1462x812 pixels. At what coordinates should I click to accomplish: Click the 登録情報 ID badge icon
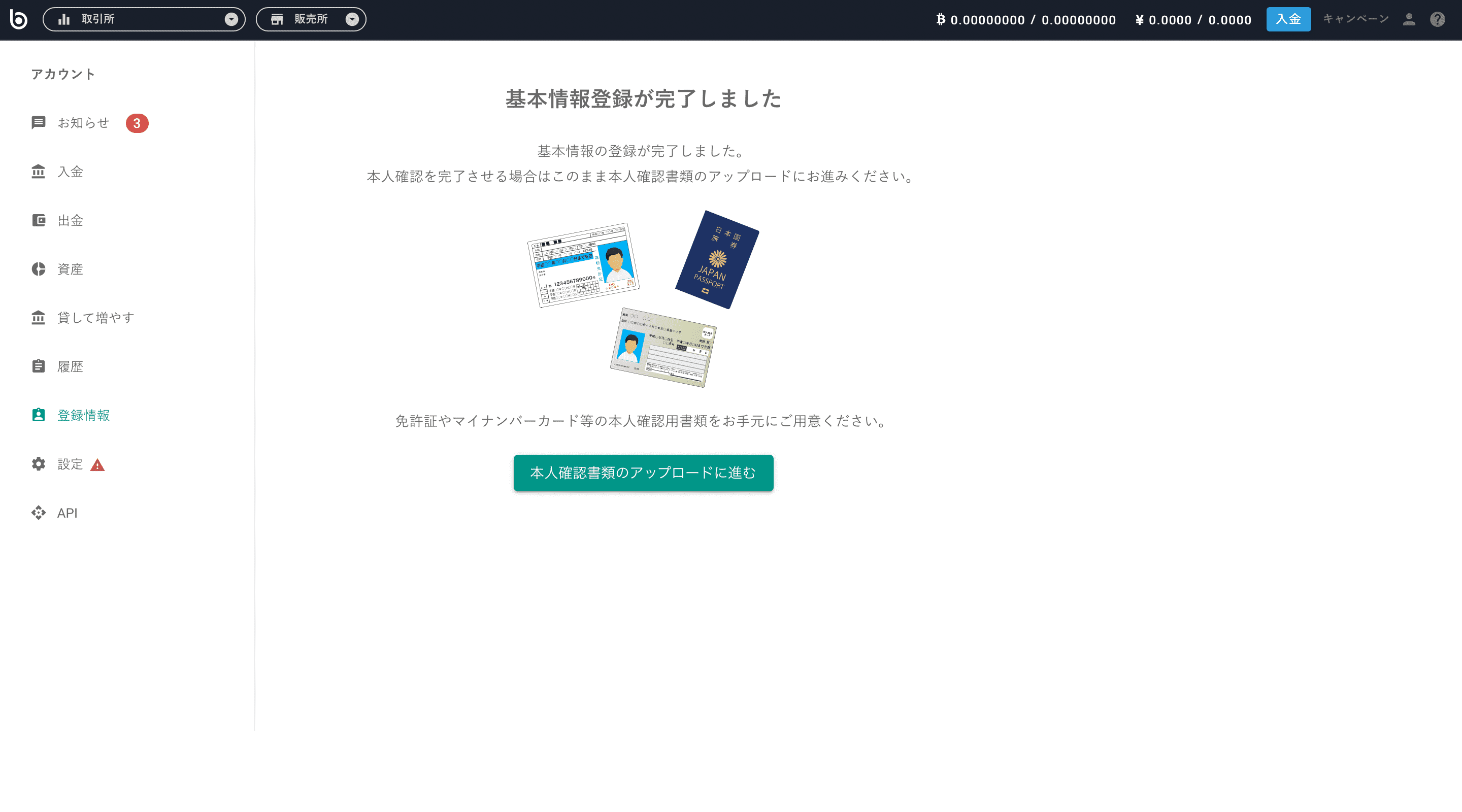click(38, 415)
